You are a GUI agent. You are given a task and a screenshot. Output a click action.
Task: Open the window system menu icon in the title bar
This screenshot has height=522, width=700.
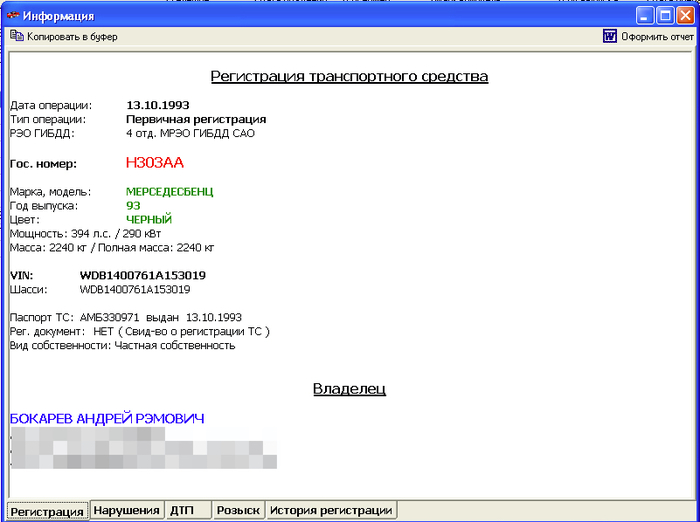[13, 16]
